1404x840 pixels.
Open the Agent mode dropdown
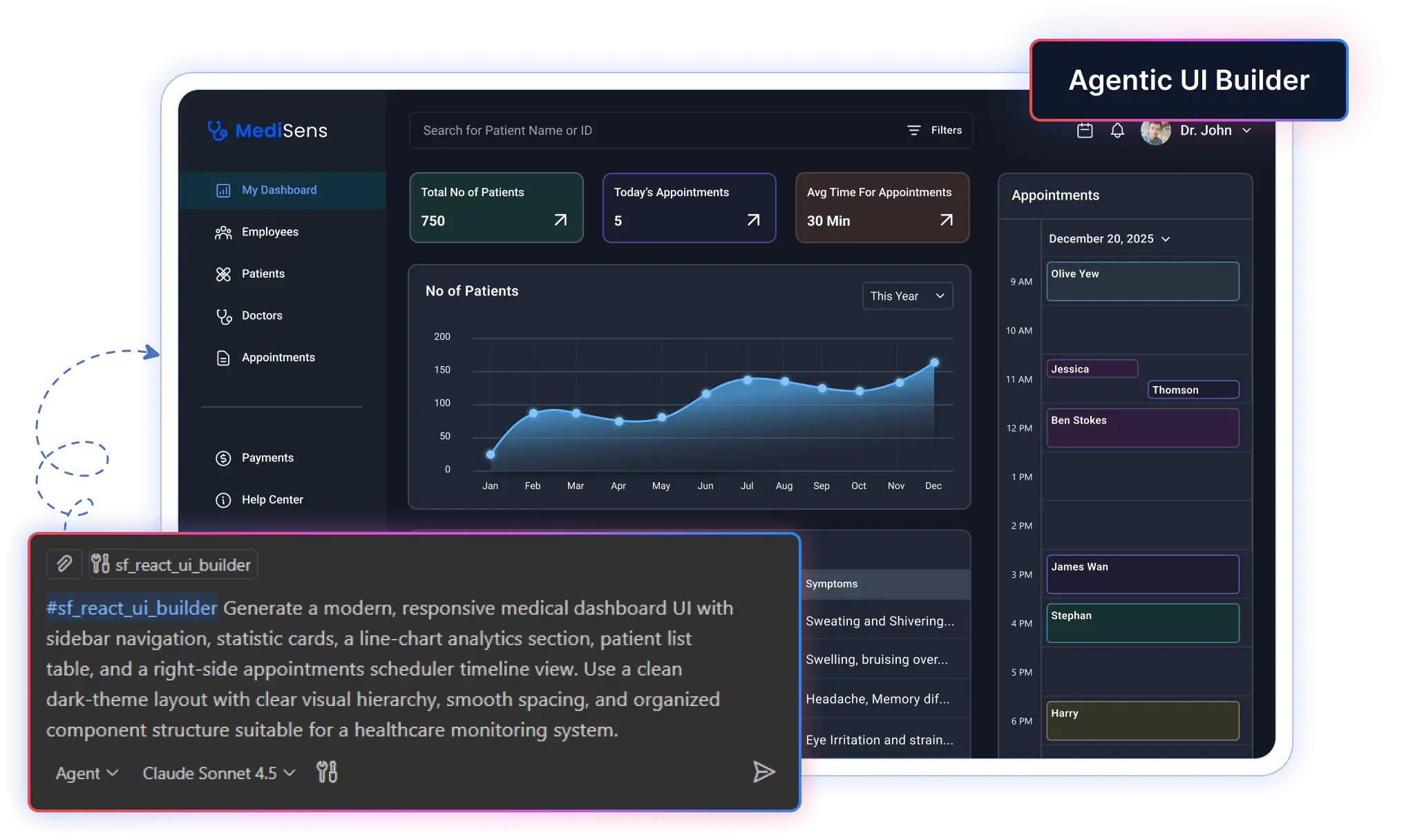click(x=86, y=773)
